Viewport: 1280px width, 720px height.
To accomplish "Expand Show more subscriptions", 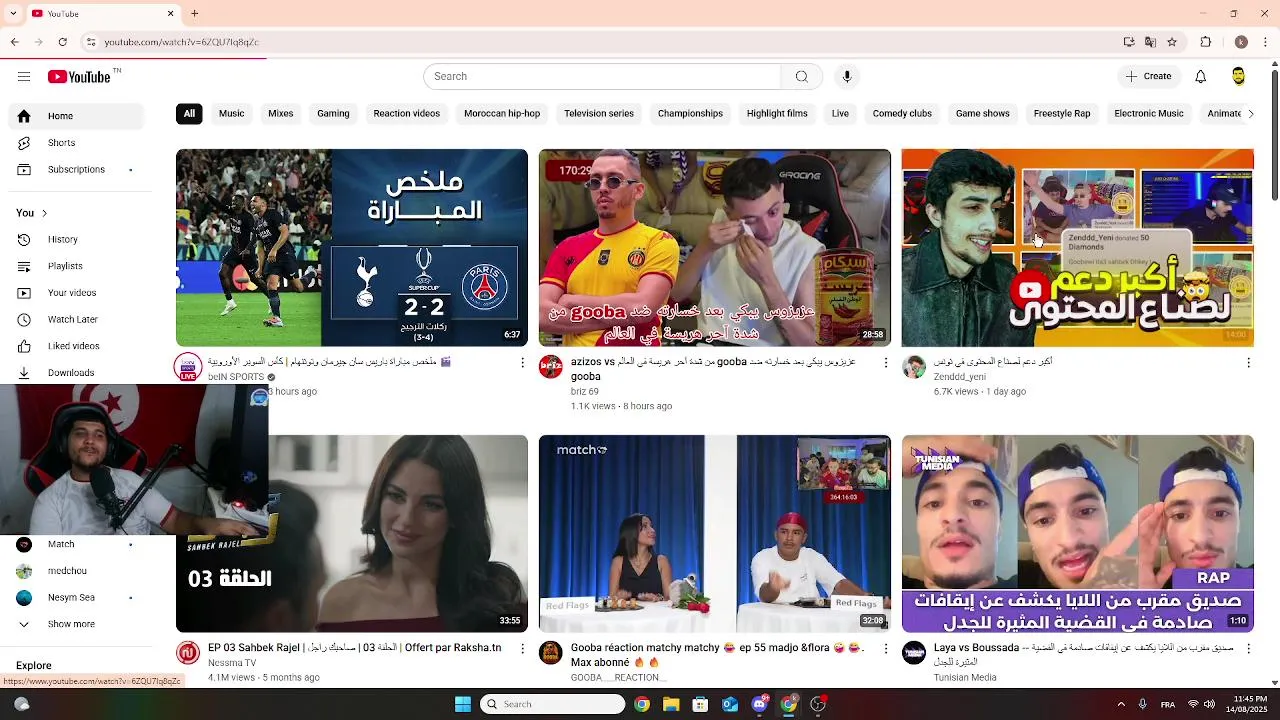I will tap(76, 624).
